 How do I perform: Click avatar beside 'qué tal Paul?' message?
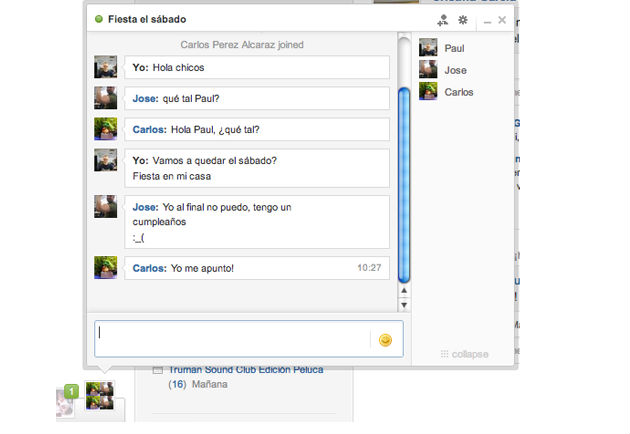click(106, 98)
